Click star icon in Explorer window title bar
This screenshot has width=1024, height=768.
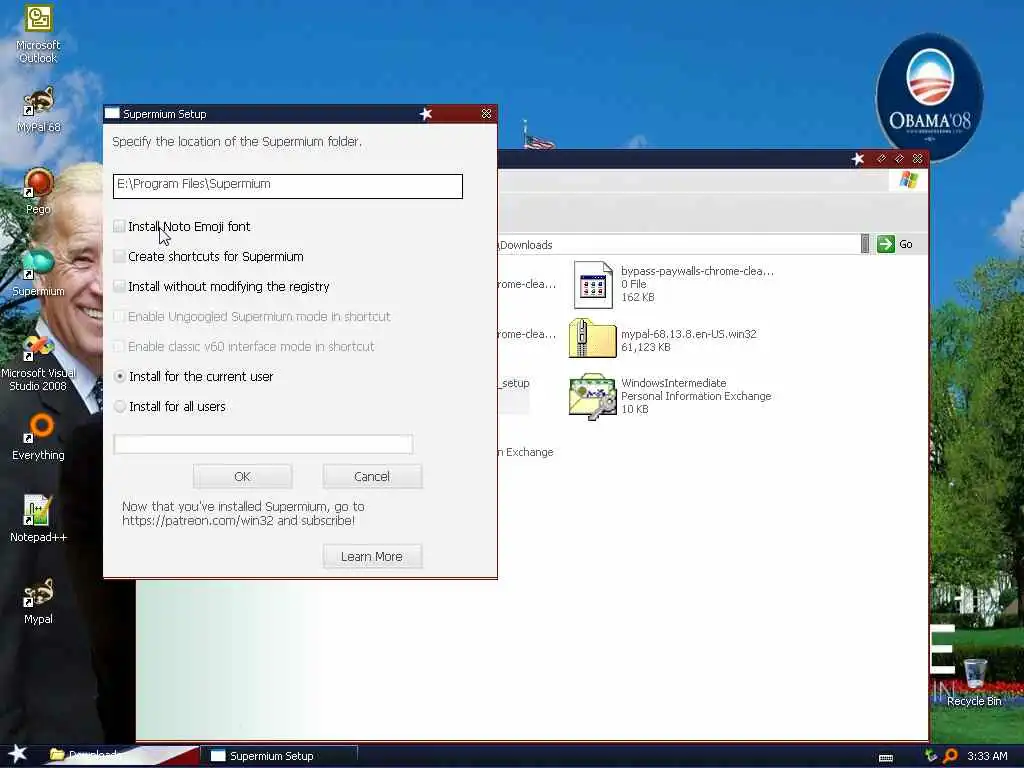tap(858, 159)
